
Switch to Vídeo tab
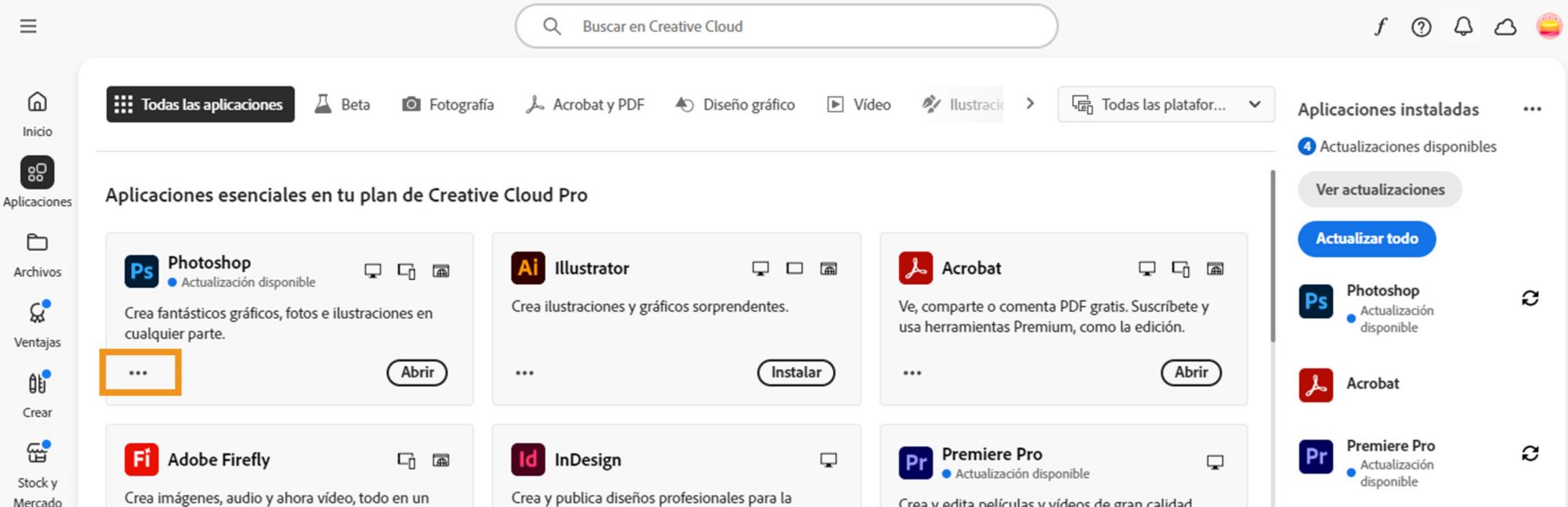(x=859, y=105)
